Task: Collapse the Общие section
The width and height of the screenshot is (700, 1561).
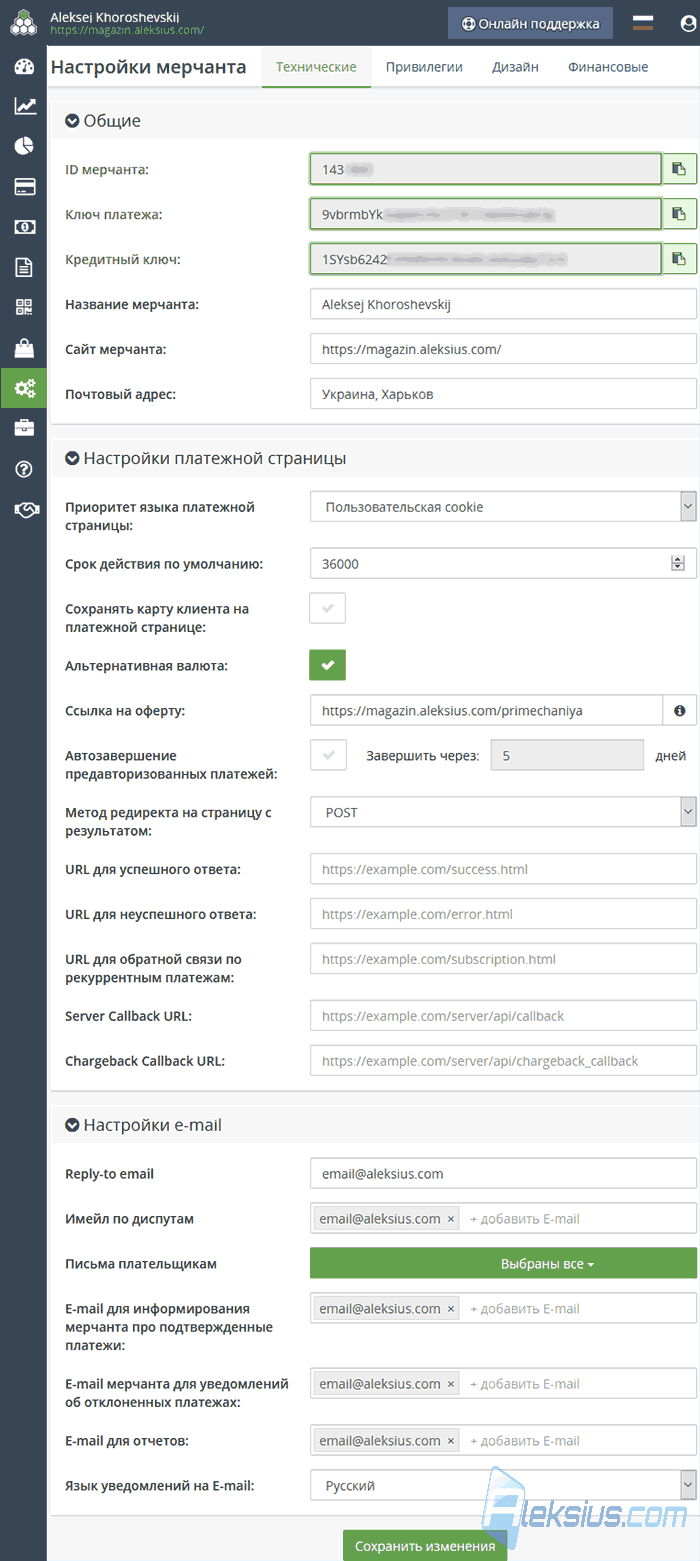Action: [x=72, y=121]
